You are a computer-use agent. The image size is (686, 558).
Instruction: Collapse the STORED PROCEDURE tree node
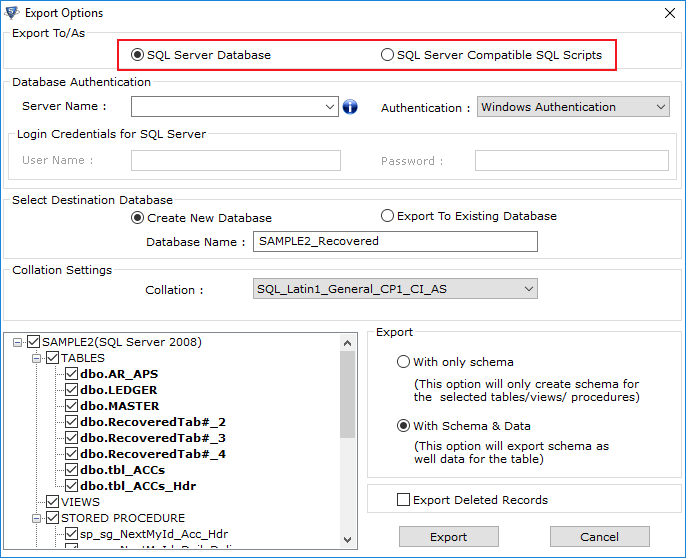pyautogui.click(x=37, y=519)
